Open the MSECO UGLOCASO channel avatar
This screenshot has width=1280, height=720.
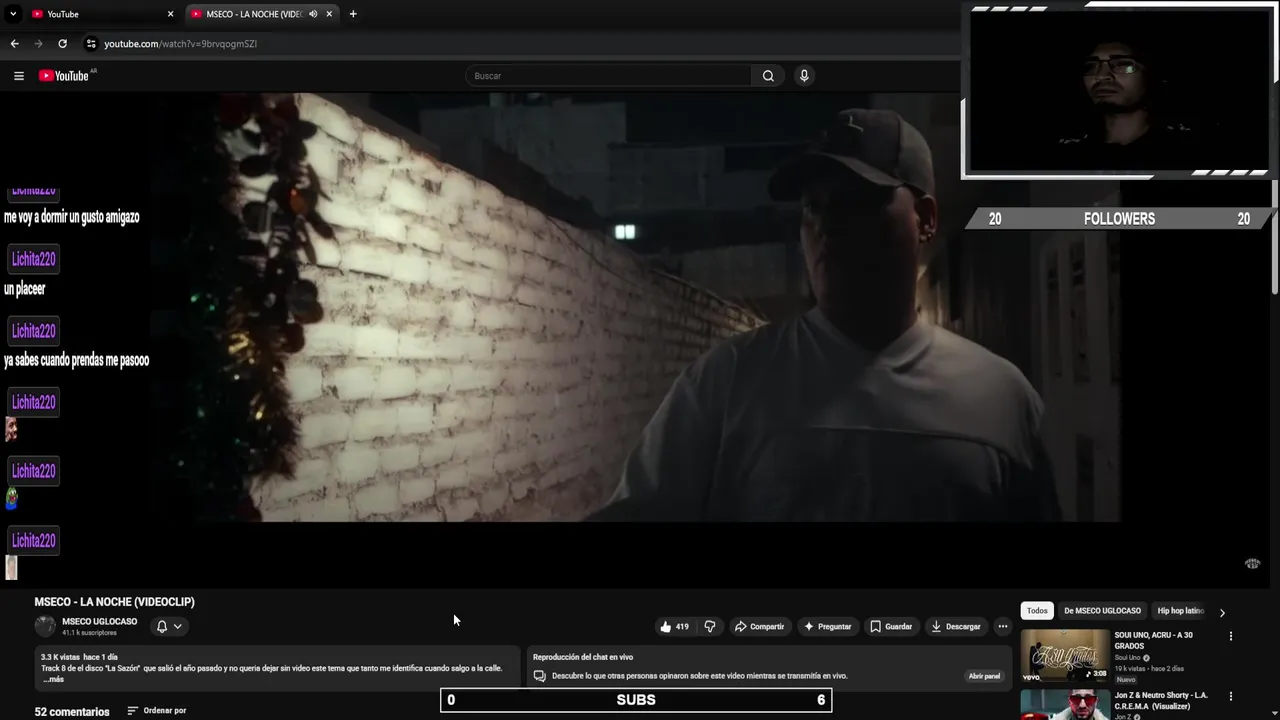click(x=45, y=627)
